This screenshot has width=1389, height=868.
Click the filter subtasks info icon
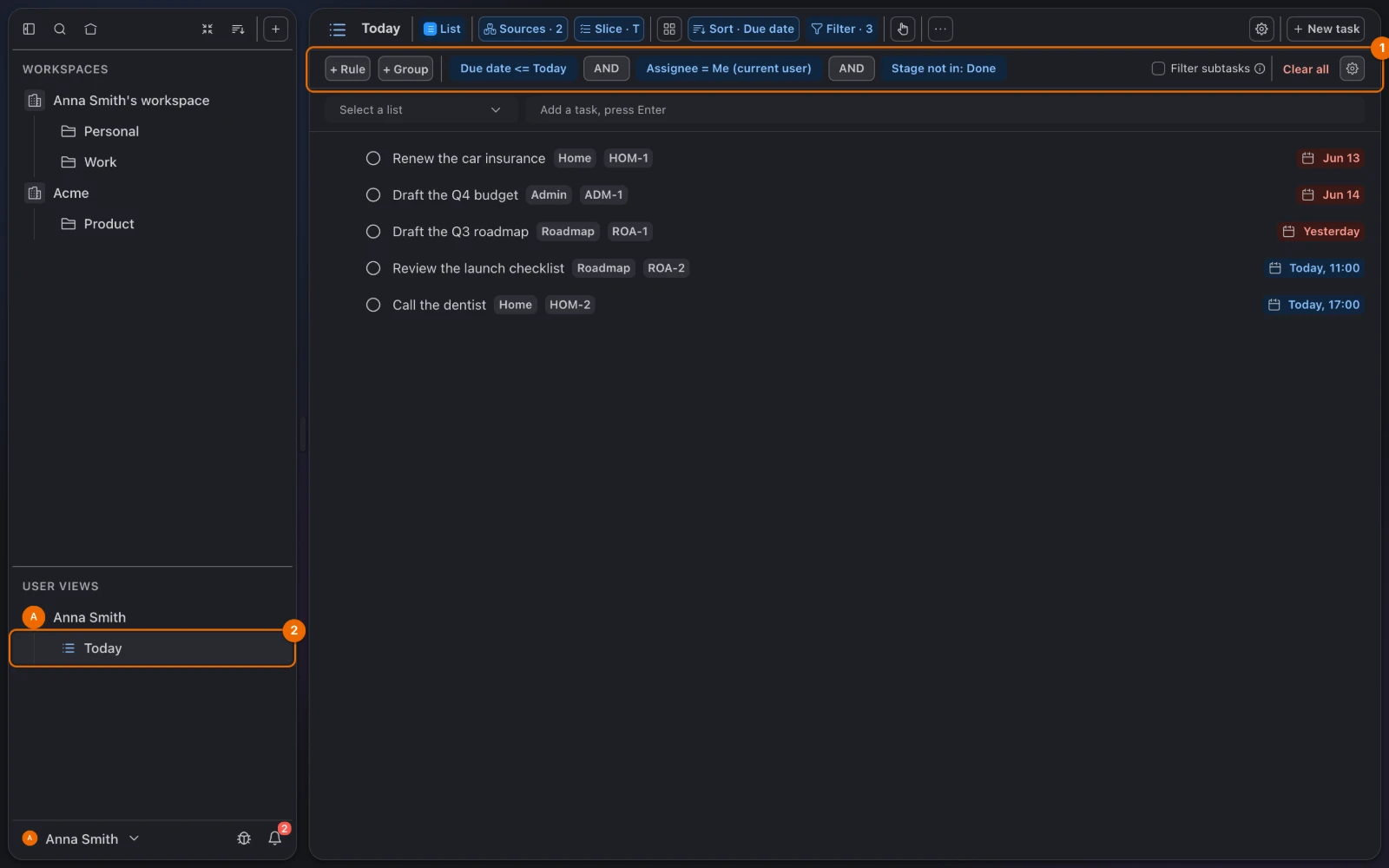click(x=1260, y=69)
